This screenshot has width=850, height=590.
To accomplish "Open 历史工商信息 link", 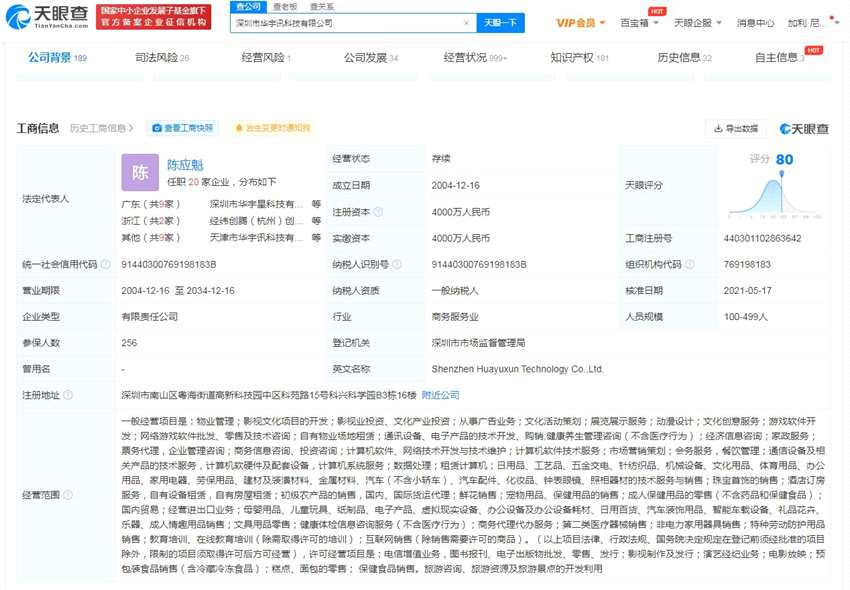I will pyautogui.click(x=101, y=129).
